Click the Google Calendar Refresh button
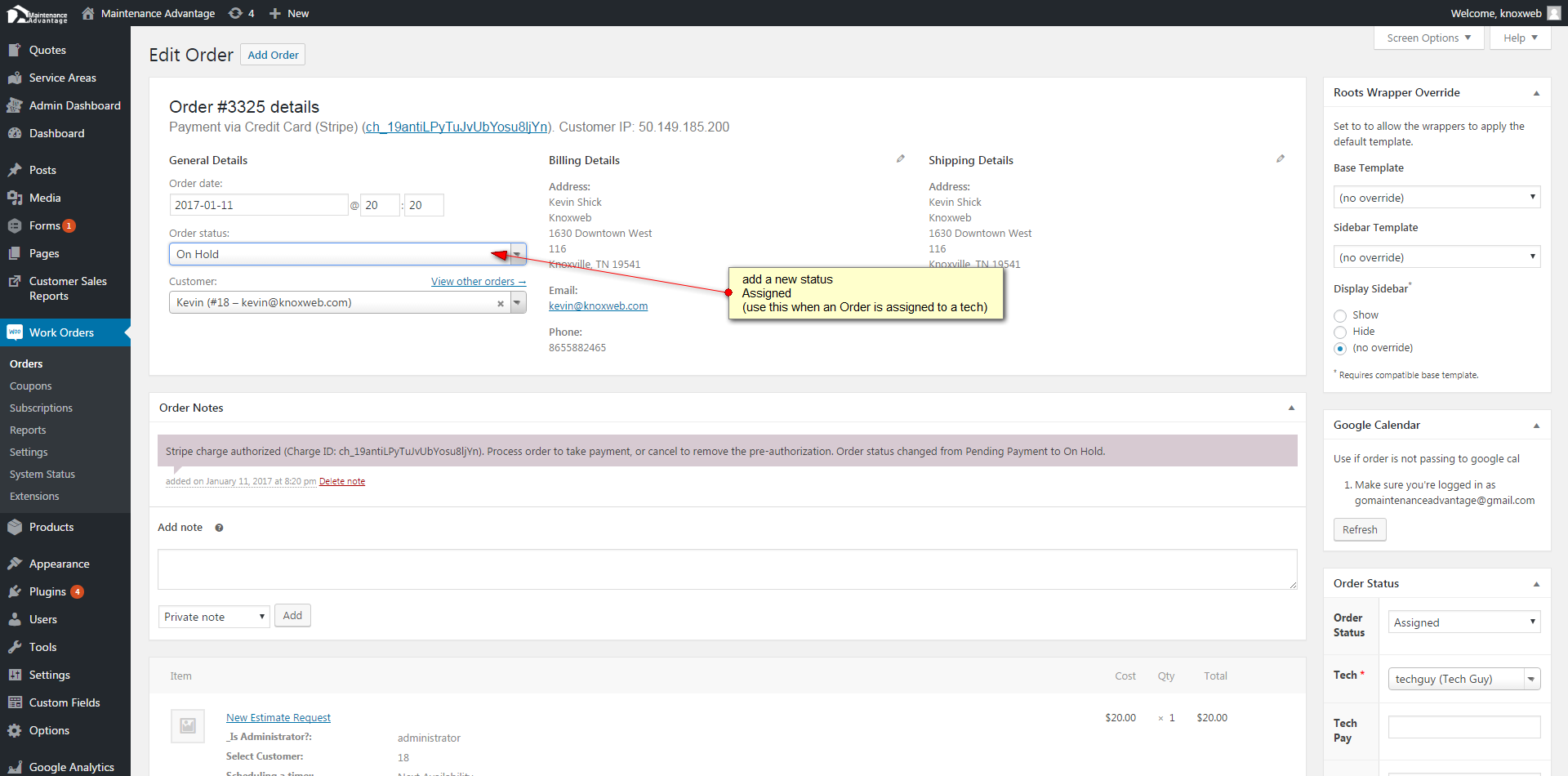The height and width of the screenshot is (776, 1568). tap(1360, 529)
